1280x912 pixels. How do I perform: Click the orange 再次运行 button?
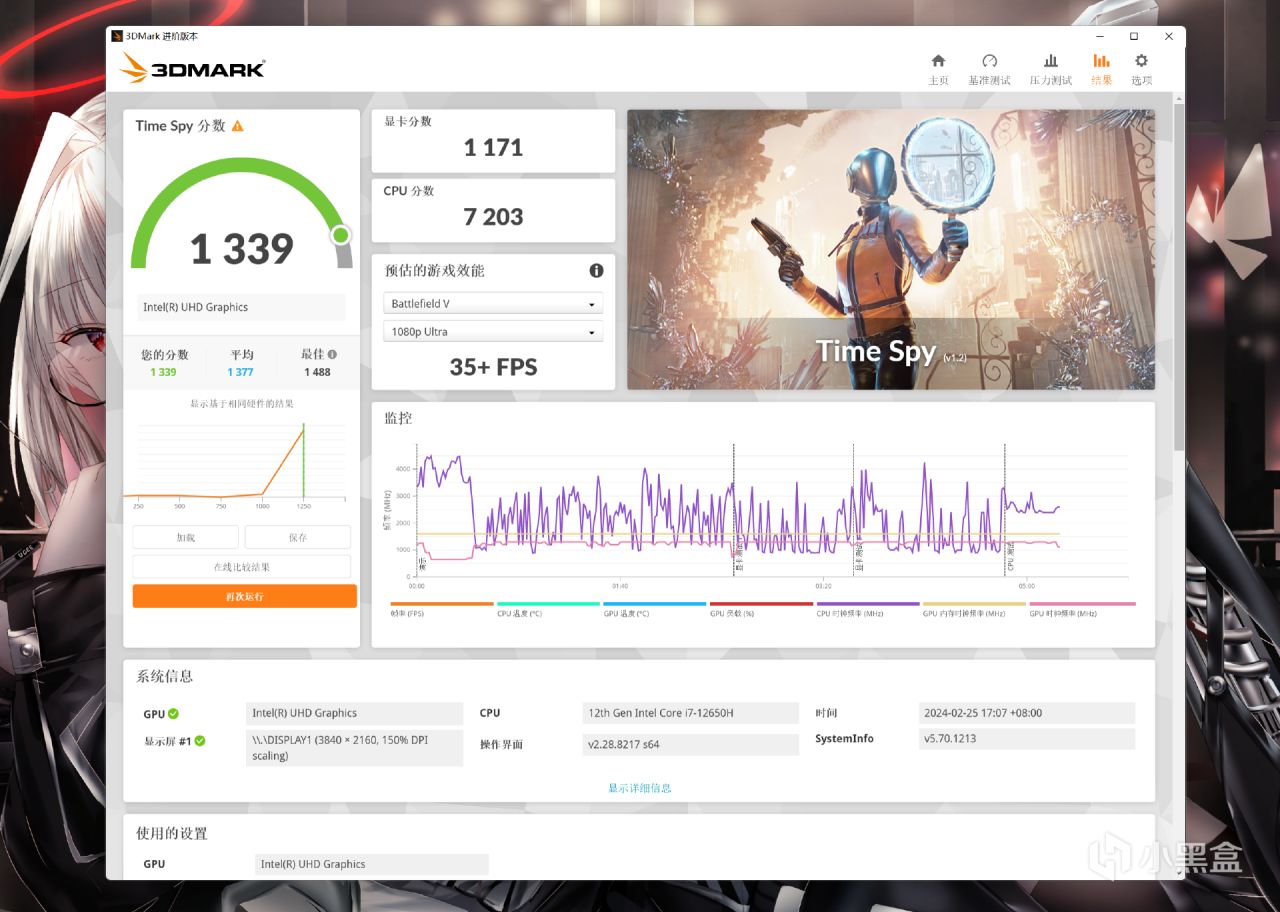pos(244,596)
